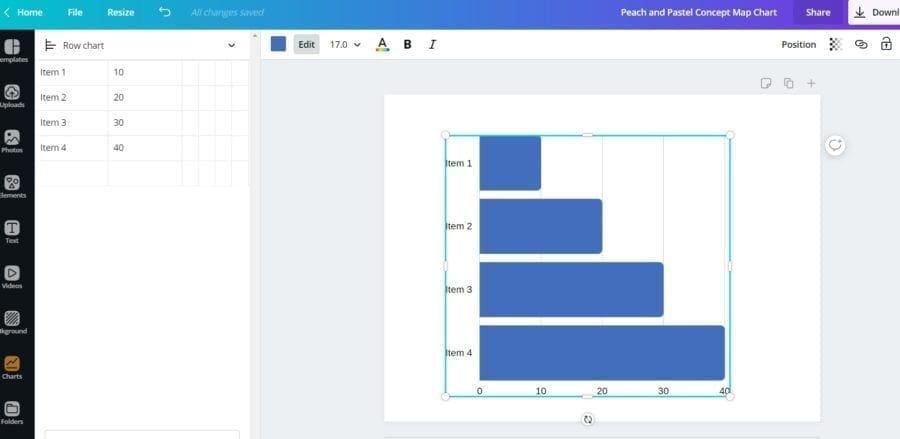
Task: Open the Position options
Action: pyautogui.click(x=798, y=44)
